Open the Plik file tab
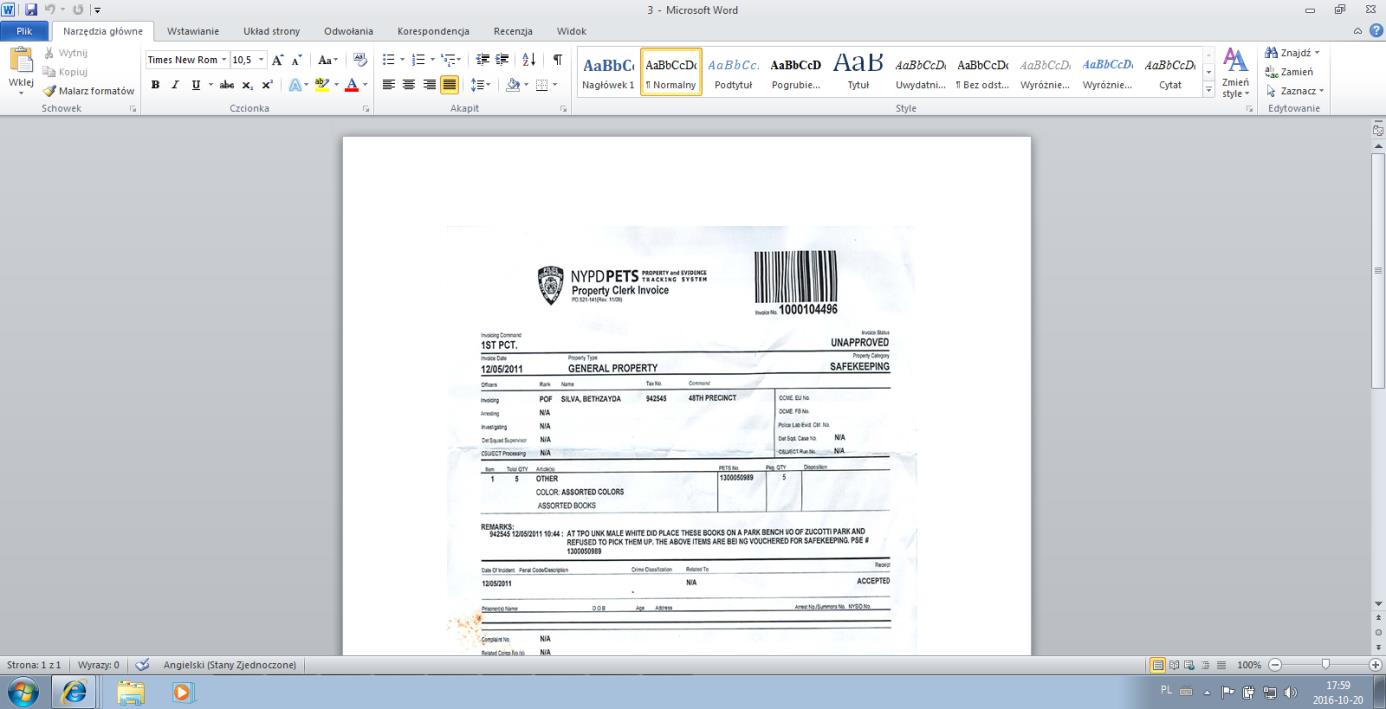The height and width of the screenshot is (709, 1386). 25,31
